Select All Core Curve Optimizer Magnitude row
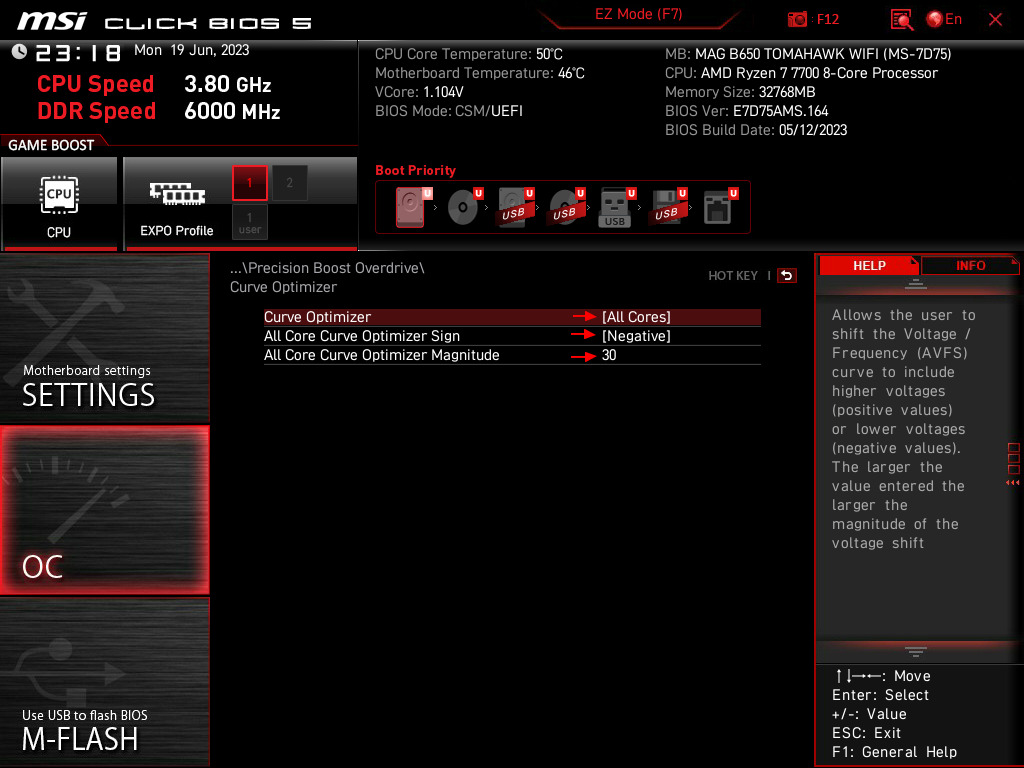Image resolution: width=1024 pixels, height=768 pixels. pos(512,355)
